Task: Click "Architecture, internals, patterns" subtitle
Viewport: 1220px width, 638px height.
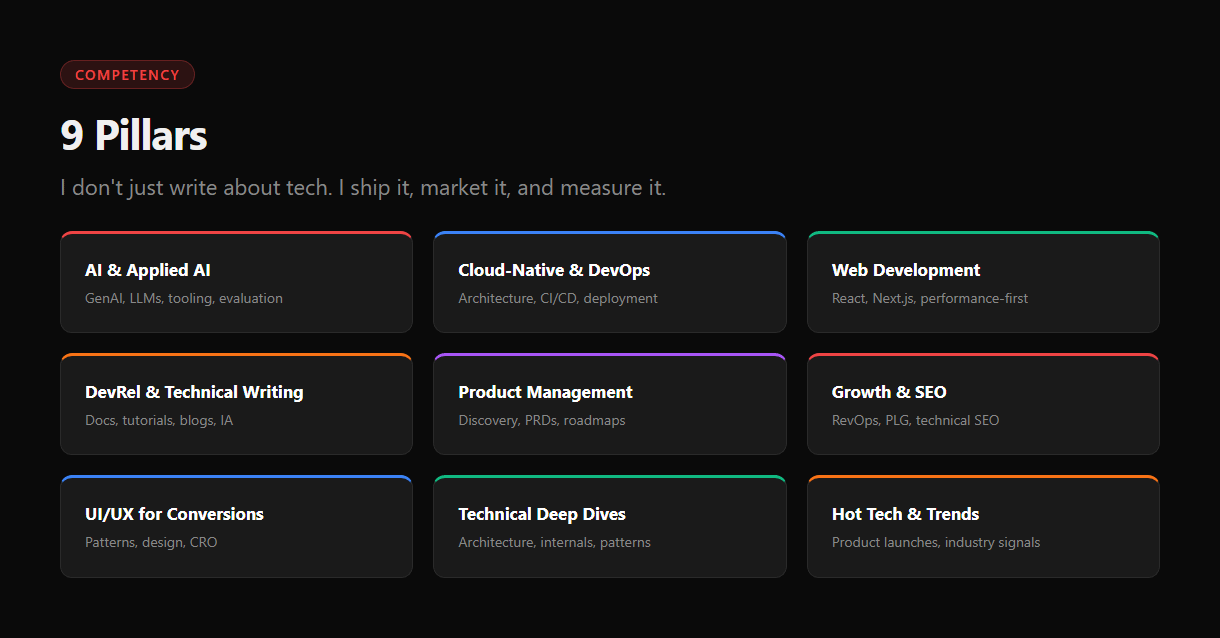Action: (555, 542)
